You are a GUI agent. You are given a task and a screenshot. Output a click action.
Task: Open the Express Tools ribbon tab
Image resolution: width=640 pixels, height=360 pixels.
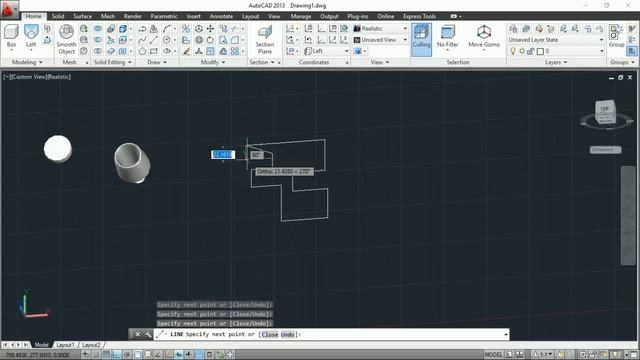[x=419, y=16]
